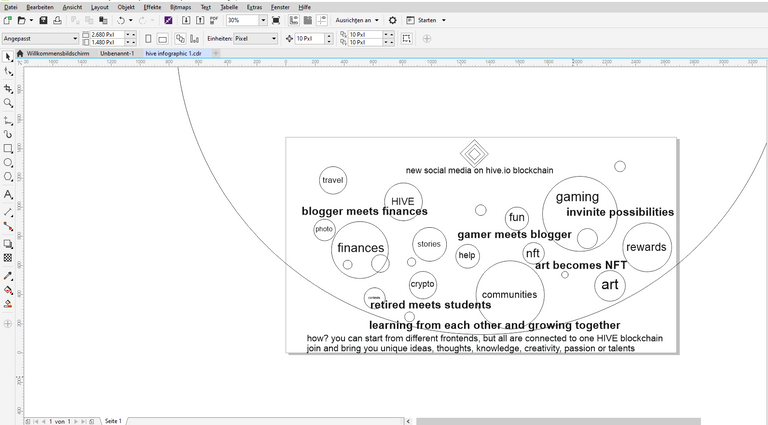Select the Parallel dimension line tool
This screenshot has height=425, width=768.
[8, 212]
